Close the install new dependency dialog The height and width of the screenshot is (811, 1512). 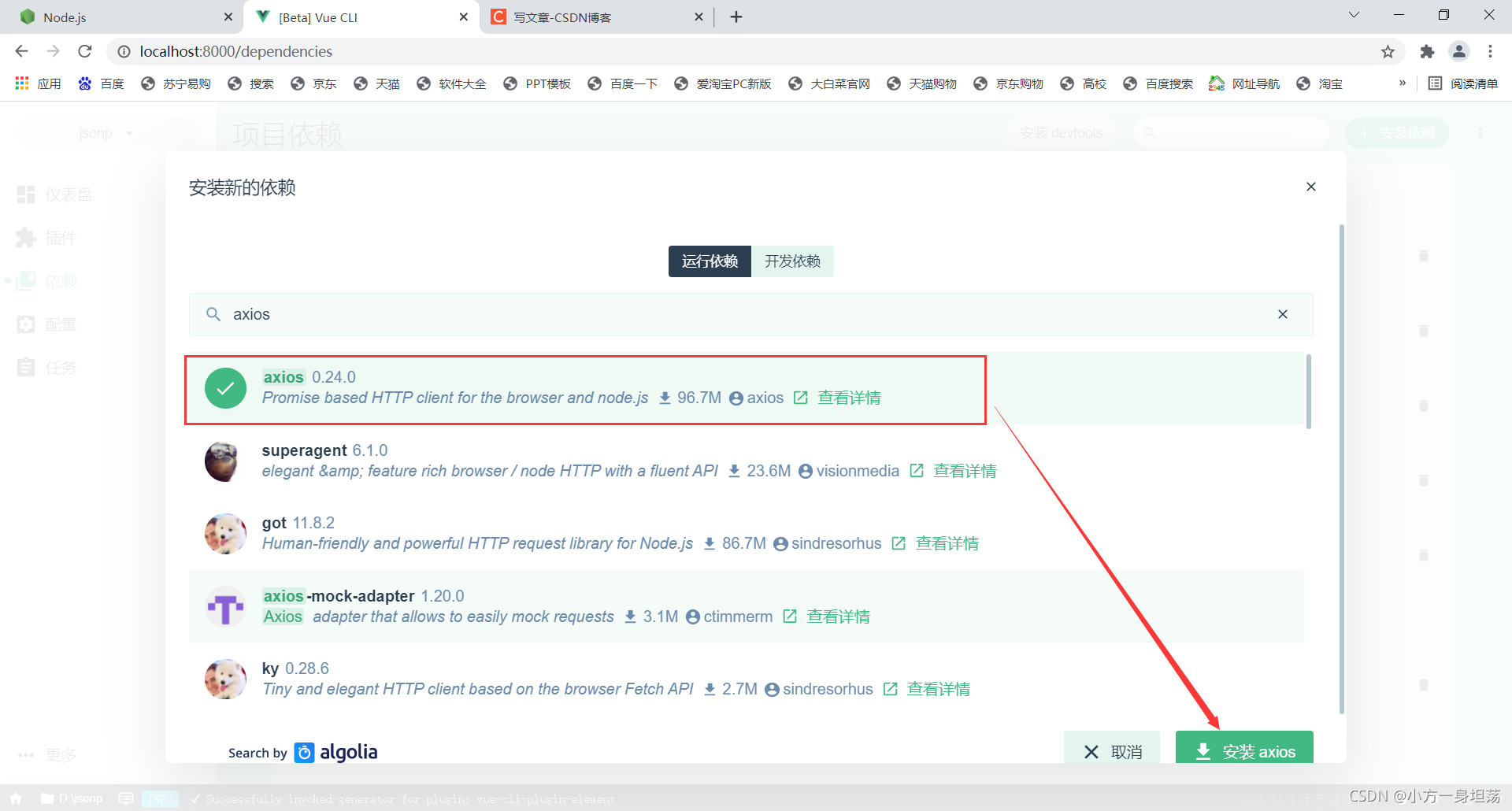1310,187
